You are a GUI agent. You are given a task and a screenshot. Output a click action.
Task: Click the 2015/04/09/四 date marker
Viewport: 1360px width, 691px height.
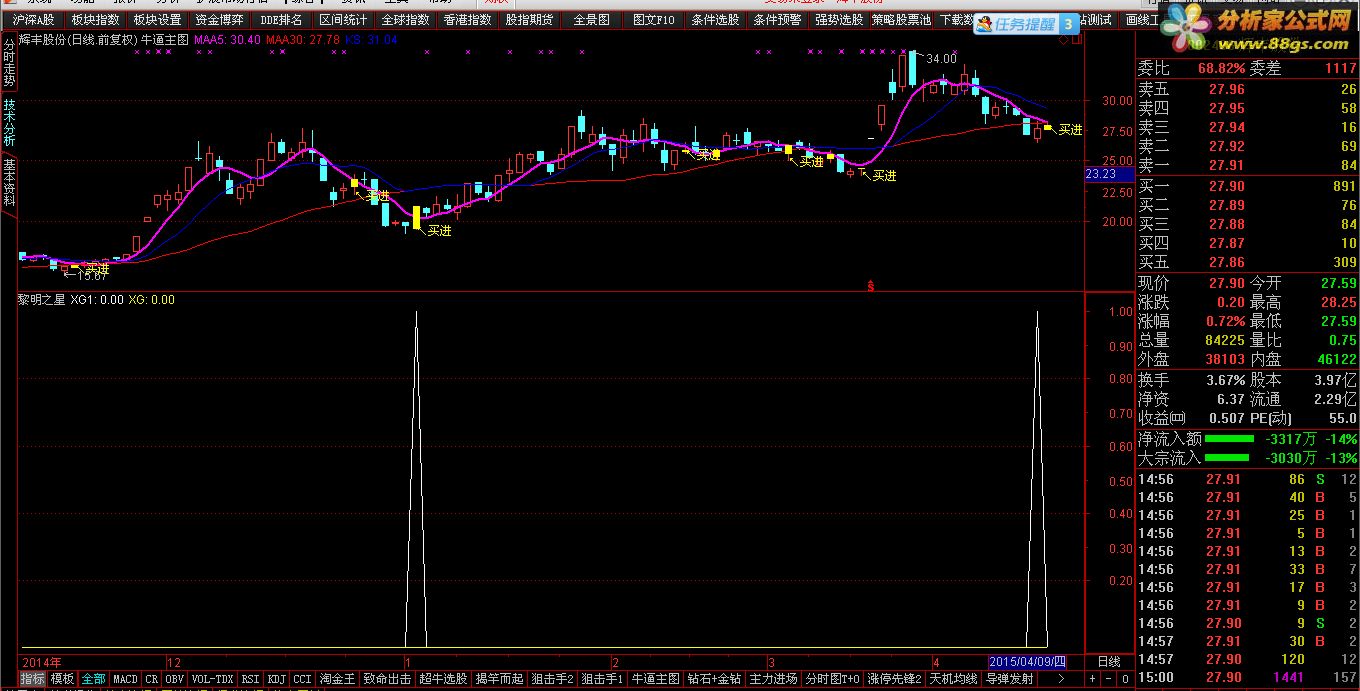tap(1027, 662)
